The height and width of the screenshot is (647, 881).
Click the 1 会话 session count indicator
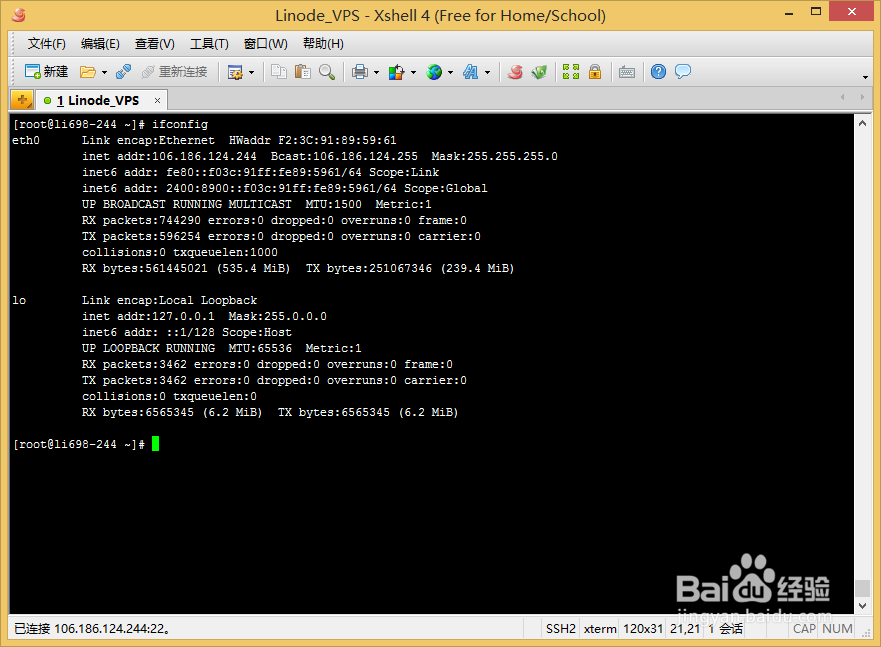tap(725, 628)
